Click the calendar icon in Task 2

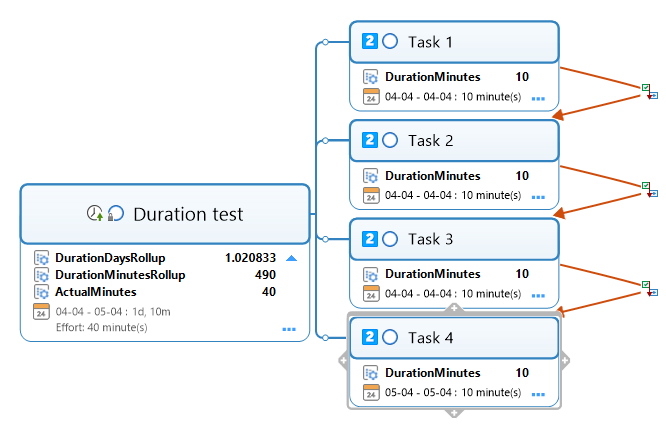point(371,195)
